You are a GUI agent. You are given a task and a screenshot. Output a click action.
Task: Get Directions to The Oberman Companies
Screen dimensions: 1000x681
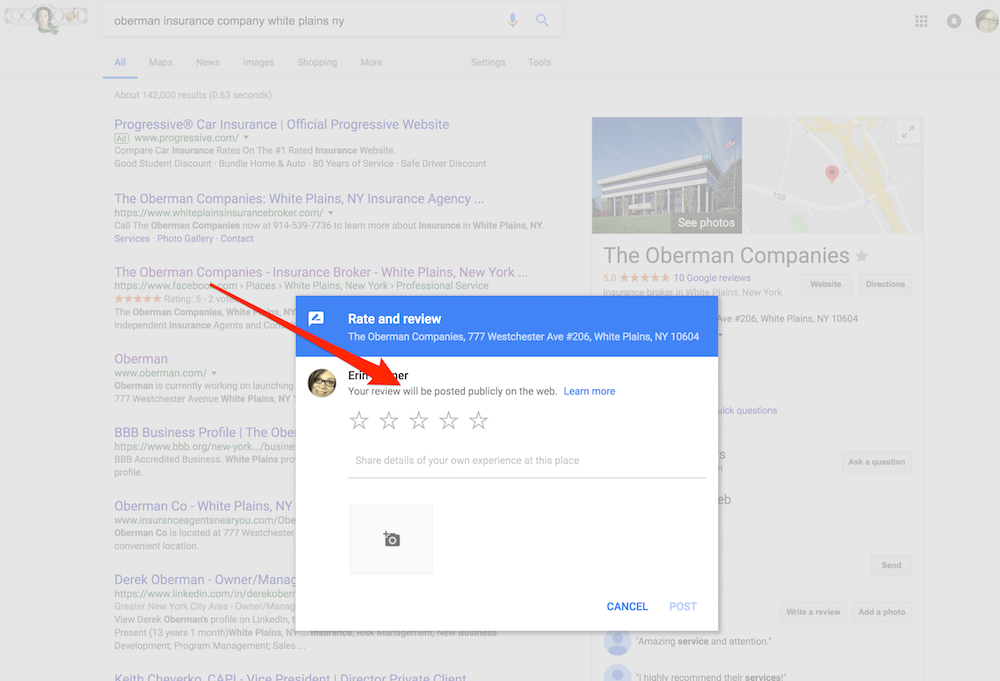click(885, 284)
